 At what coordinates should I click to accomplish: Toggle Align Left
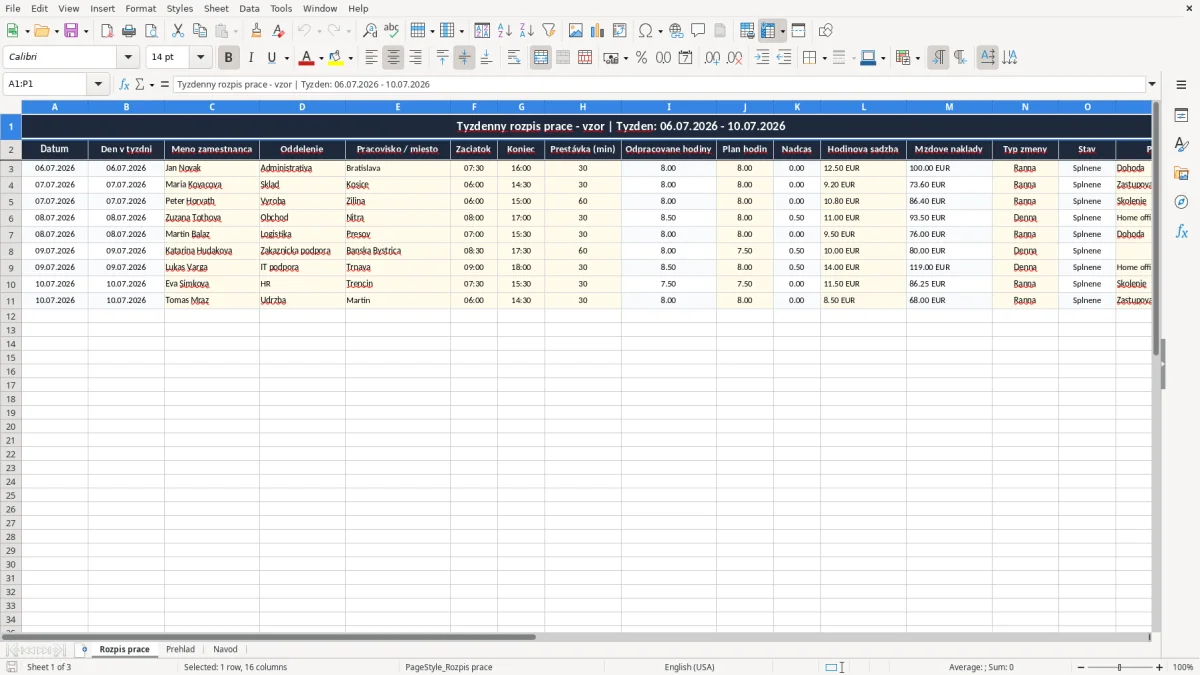[371, 58]
